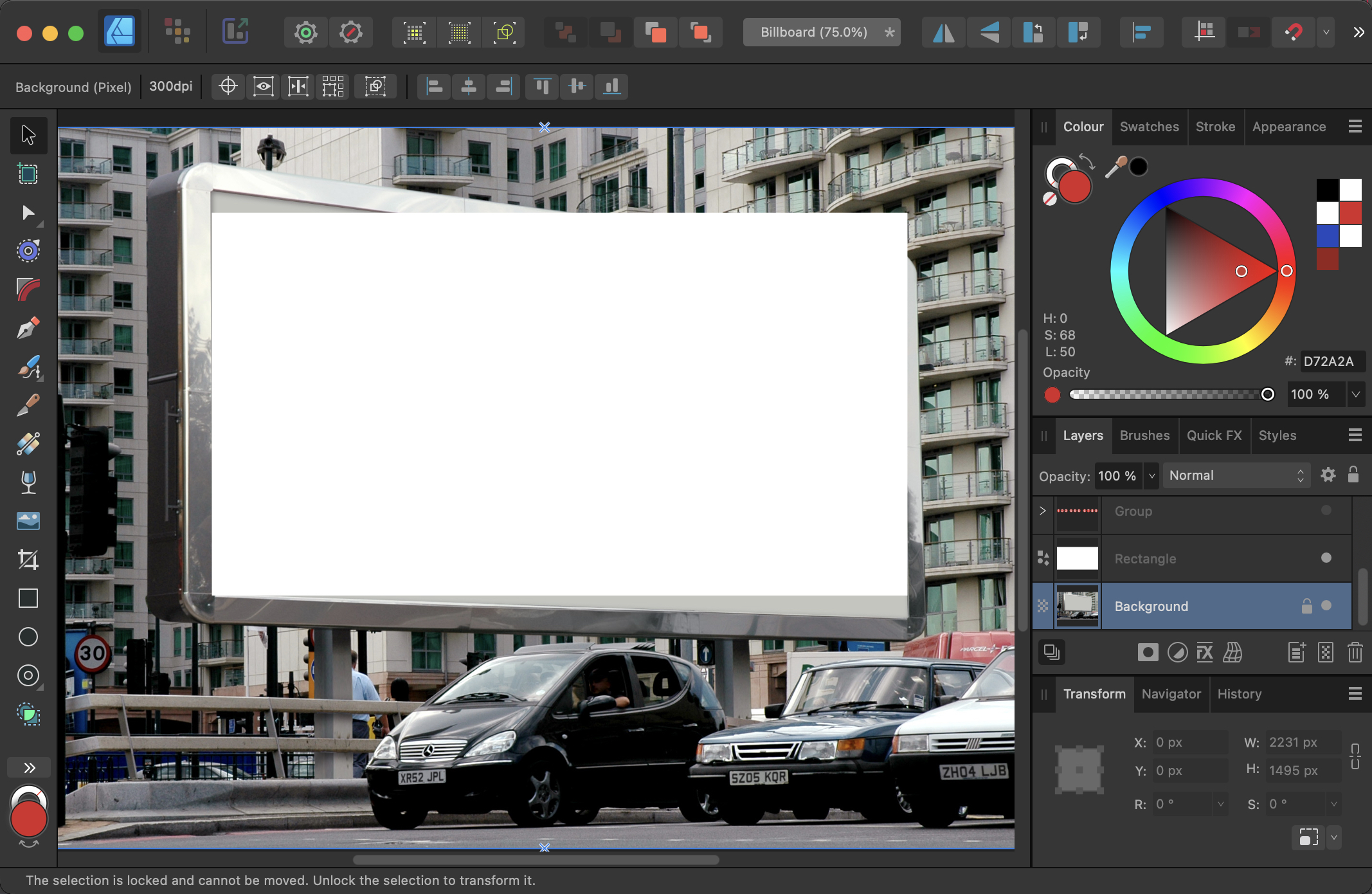Toggle Snapping magnet in toolbar

pyautogui.click(x=1294, y=32)
